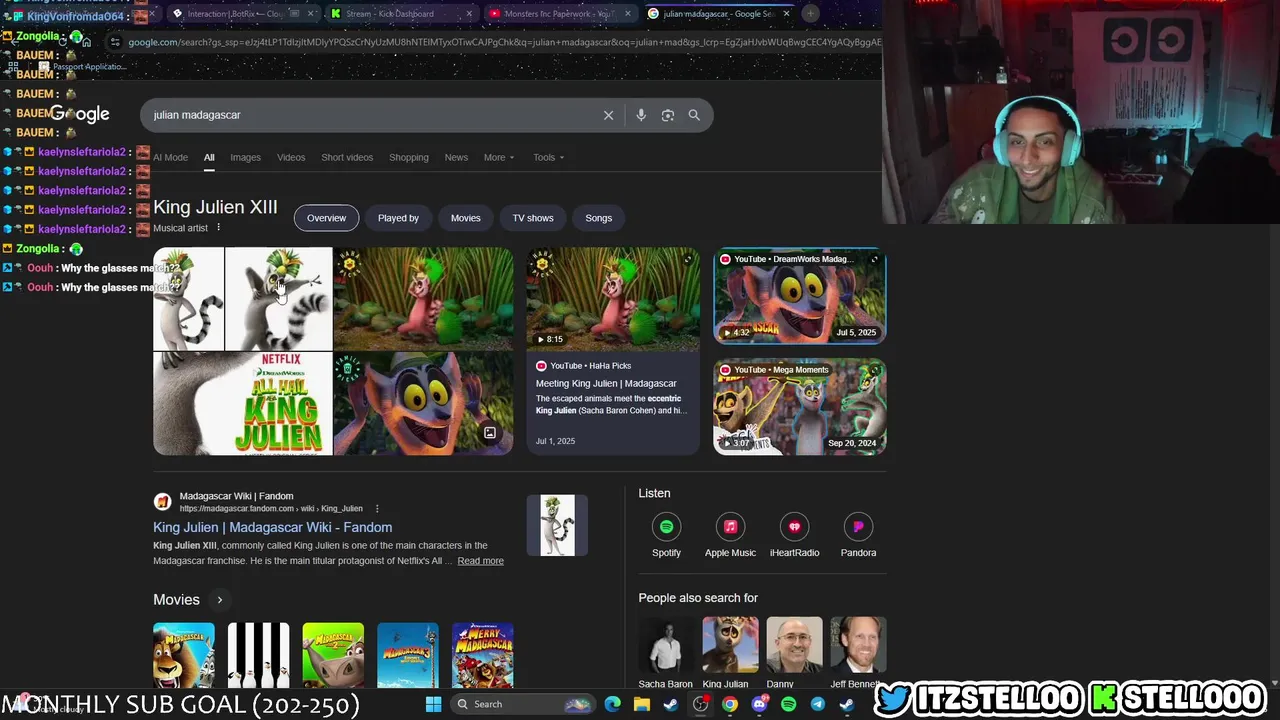Open iHeartRadio listen option
Viewport: 1280px width, 720px height.
(794, 535)
